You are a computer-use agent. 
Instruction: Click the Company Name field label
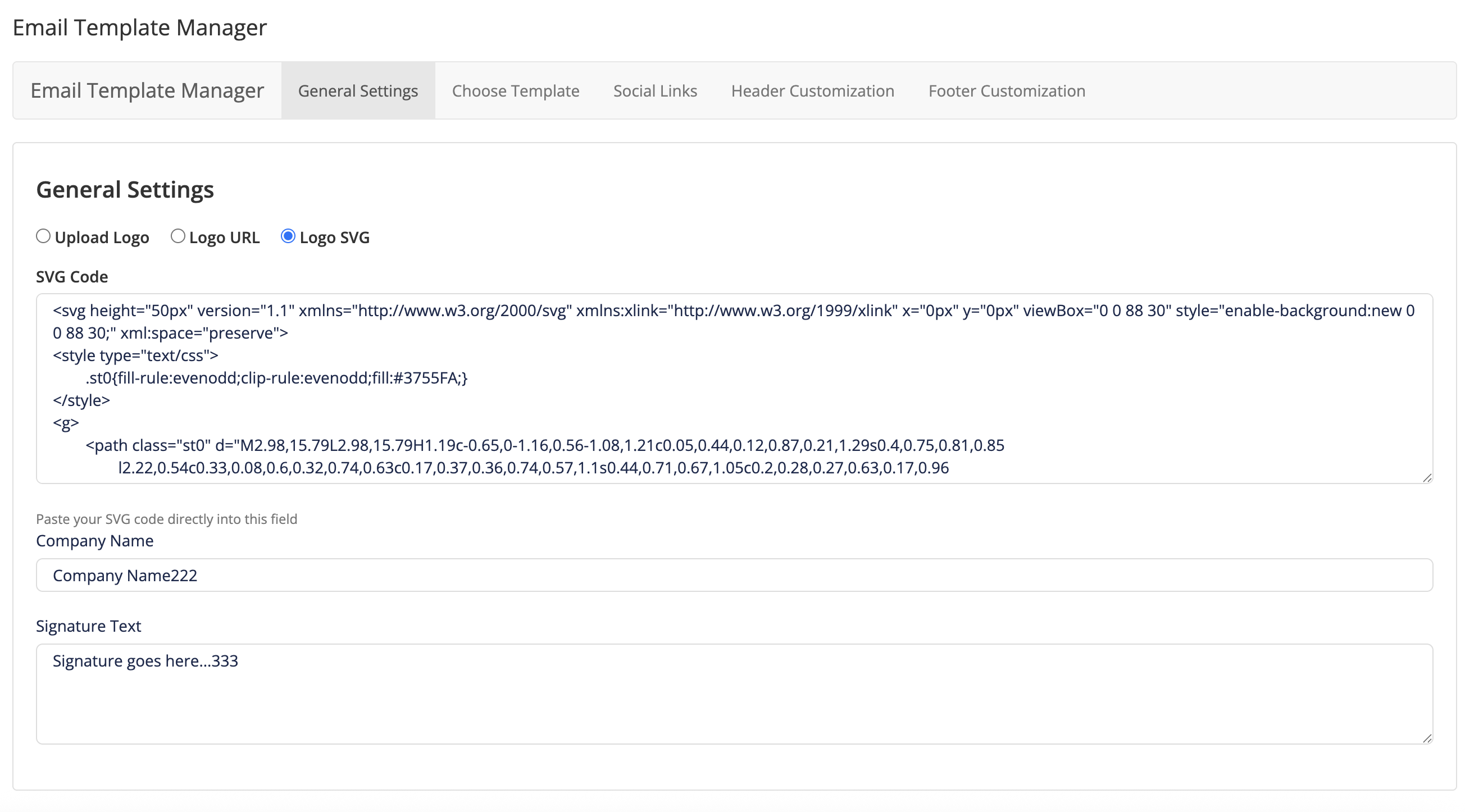click(x=94, y=541)
